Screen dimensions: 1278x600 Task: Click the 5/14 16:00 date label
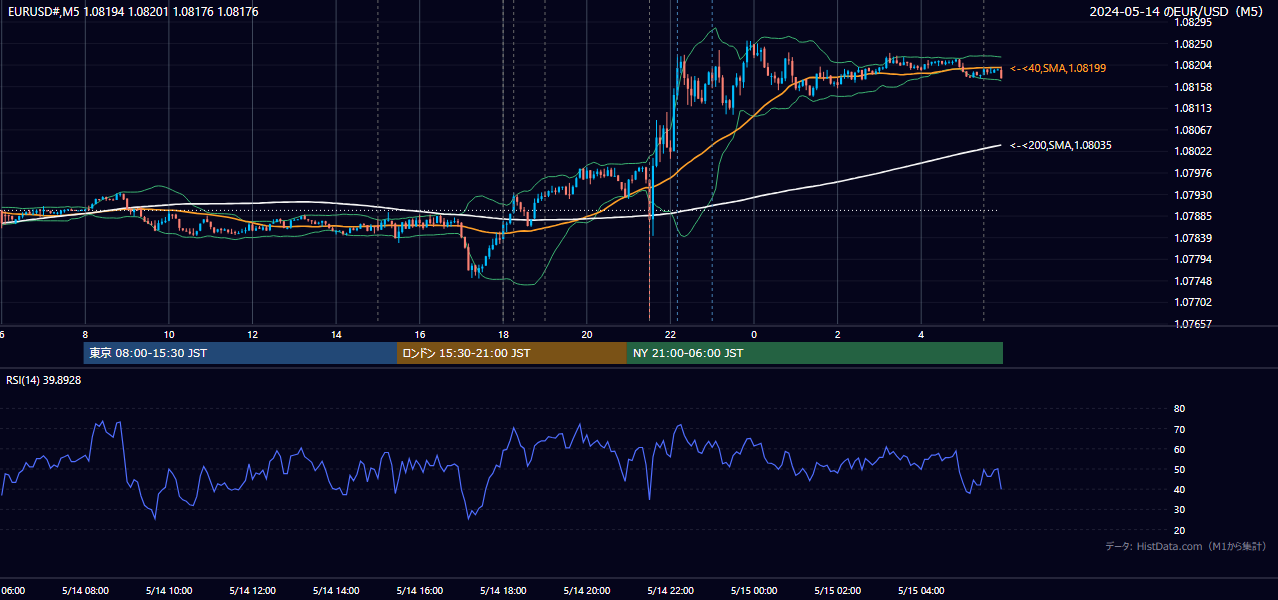click(419, 590)
